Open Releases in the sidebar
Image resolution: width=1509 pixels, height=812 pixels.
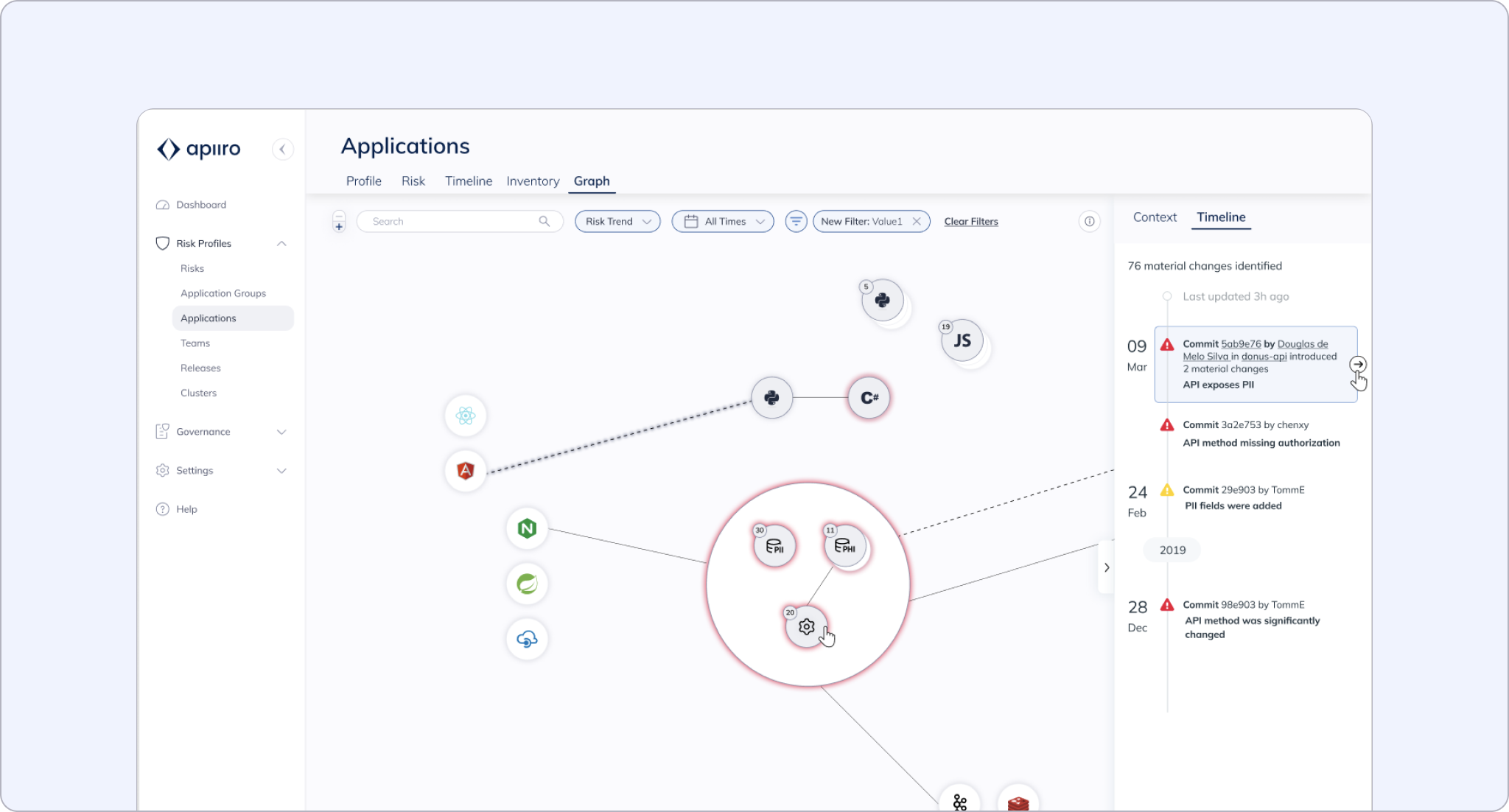click(x=200, y=368)
